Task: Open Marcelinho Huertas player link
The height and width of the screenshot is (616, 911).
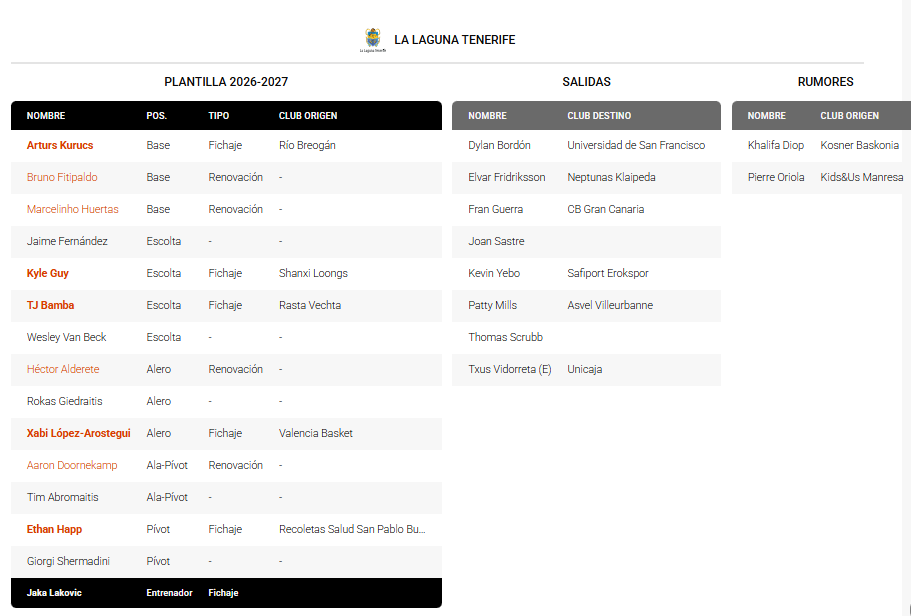Action: pyautogui.click(x=73, y=209)
